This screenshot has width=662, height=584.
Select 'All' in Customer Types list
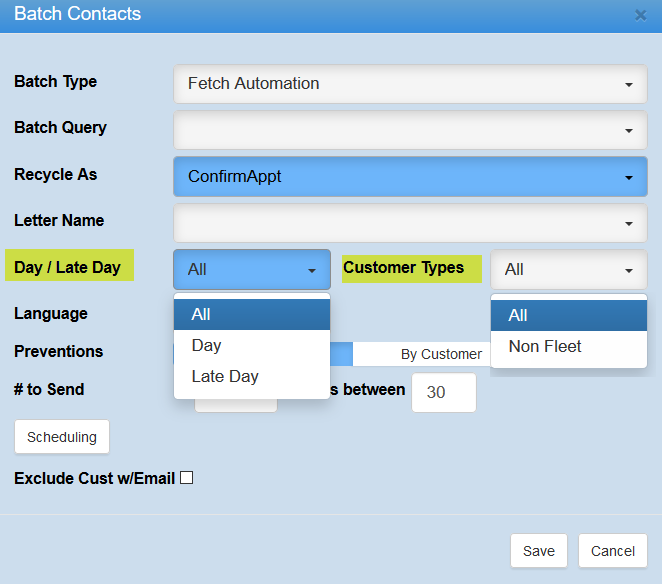click(x=568, y=315)
